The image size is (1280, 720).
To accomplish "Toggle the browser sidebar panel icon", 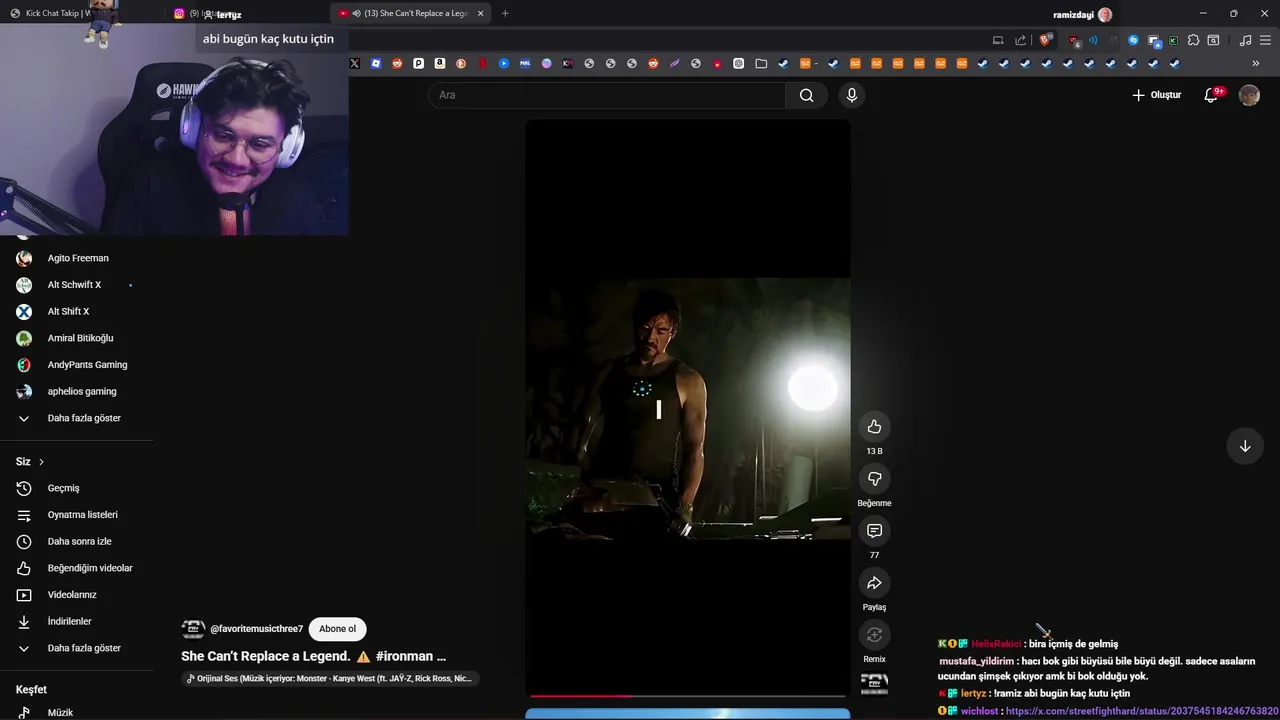I will [1213, 40].
